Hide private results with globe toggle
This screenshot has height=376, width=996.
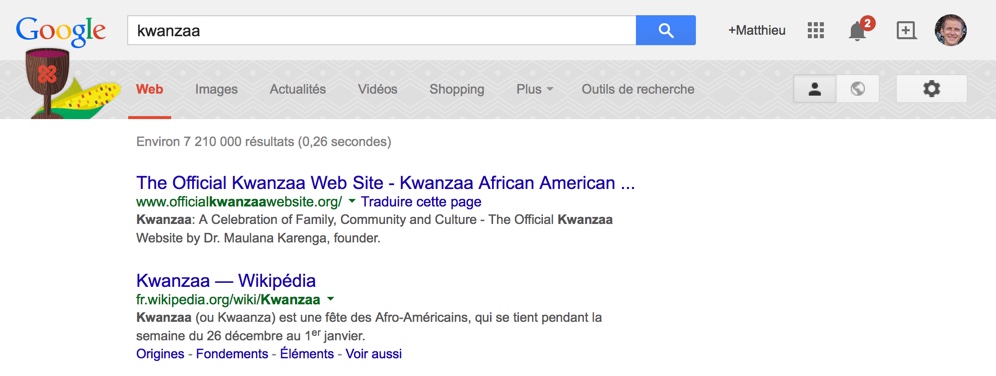pos(858,89)
